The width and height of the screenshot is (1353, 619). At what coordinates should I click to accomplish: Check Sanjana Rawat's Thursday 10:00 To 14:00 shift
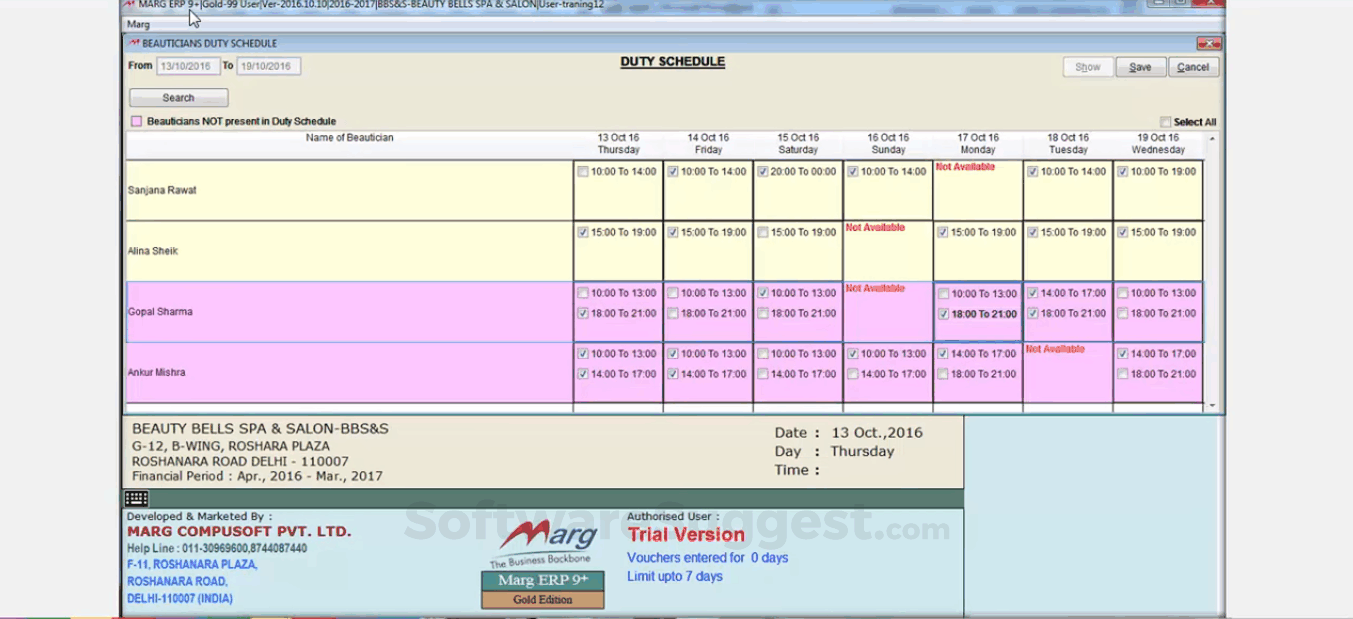click(583, 172)
